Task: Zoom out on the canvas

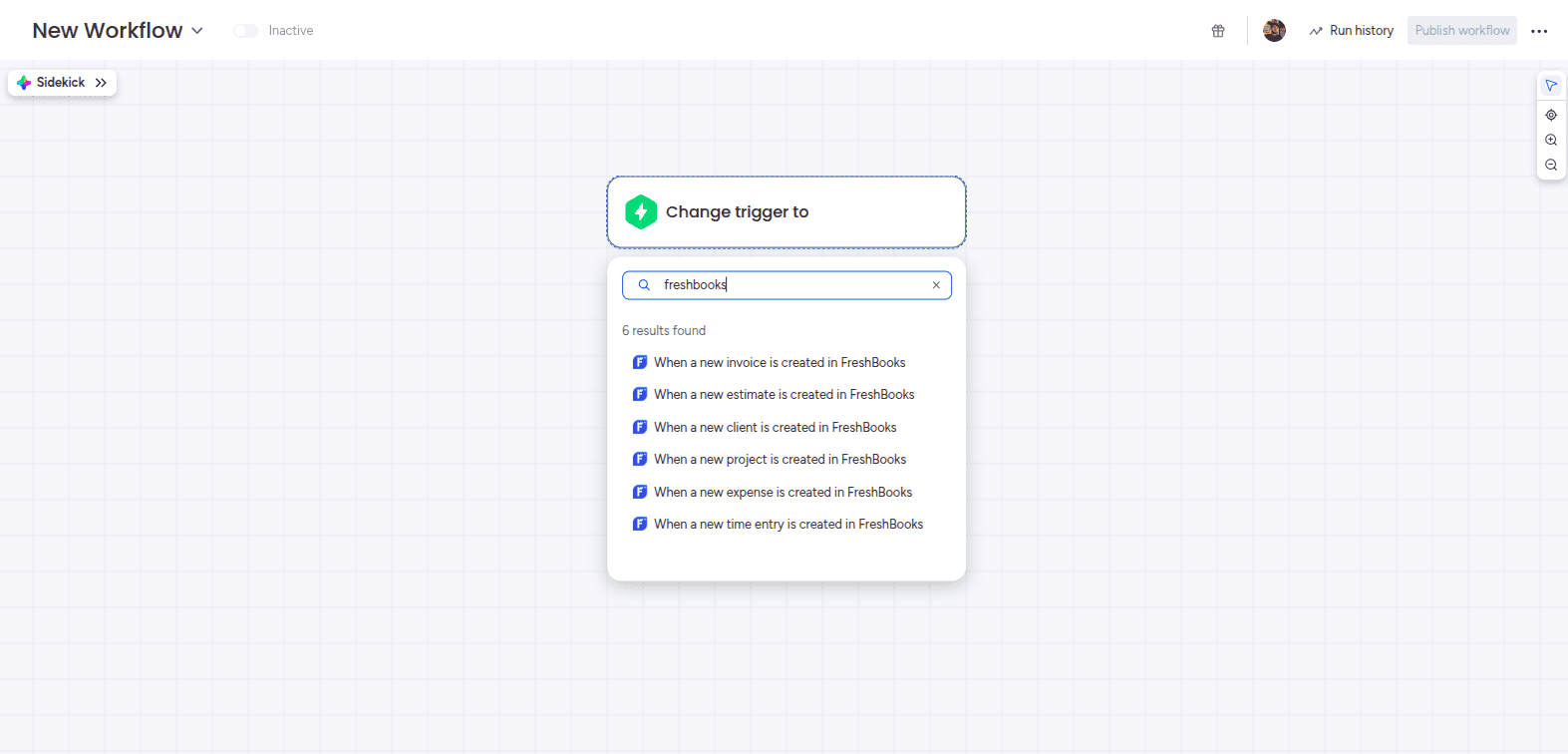Action: click(1551, 165)
